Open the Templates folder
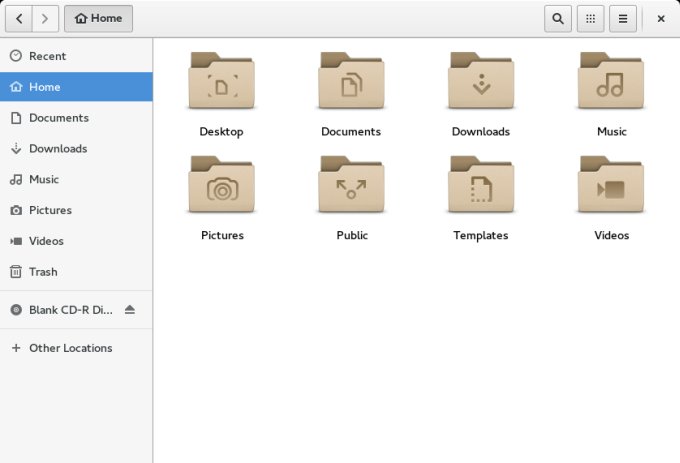The width and height of the screenshot is (680, 463). click(481, 186)
